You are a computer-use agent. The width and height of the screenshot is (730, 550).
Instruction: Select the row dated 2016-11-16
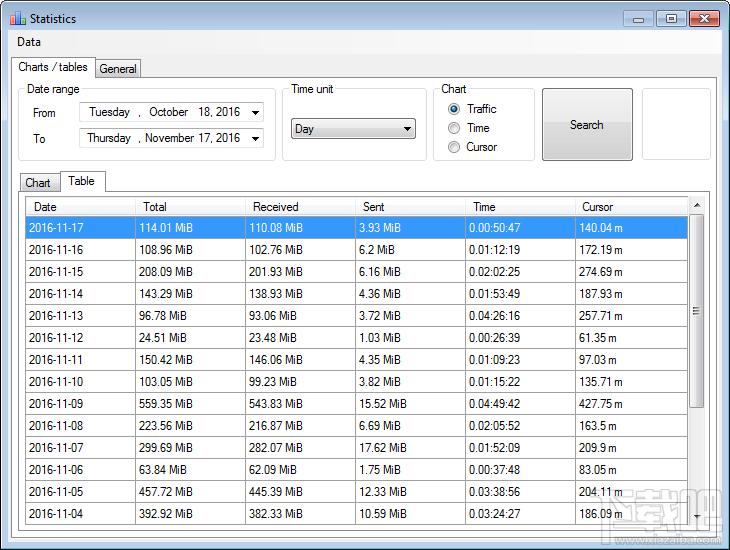tap(357, 250)
